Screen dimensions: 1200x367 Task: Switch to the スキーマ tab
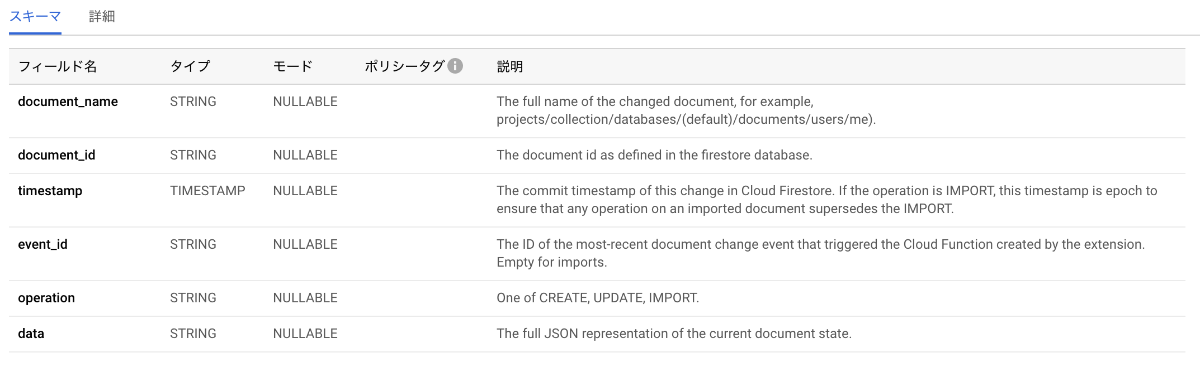pyautogui.click(x=36, y=17)
